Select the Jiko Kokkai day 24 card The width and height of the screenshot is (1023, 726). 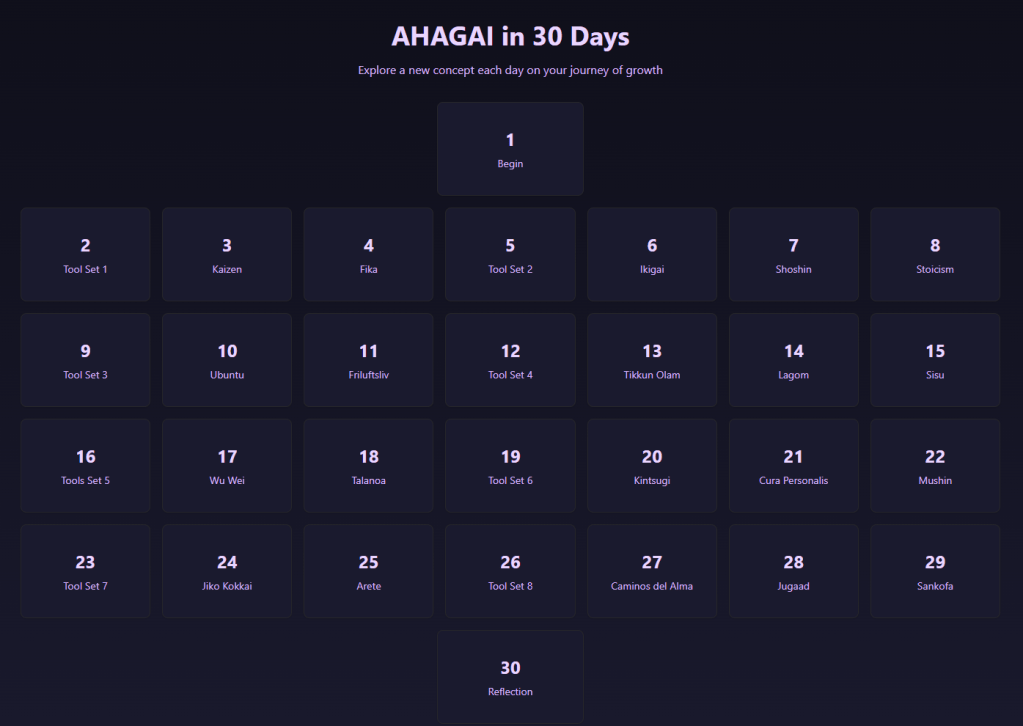coord(227,572)
